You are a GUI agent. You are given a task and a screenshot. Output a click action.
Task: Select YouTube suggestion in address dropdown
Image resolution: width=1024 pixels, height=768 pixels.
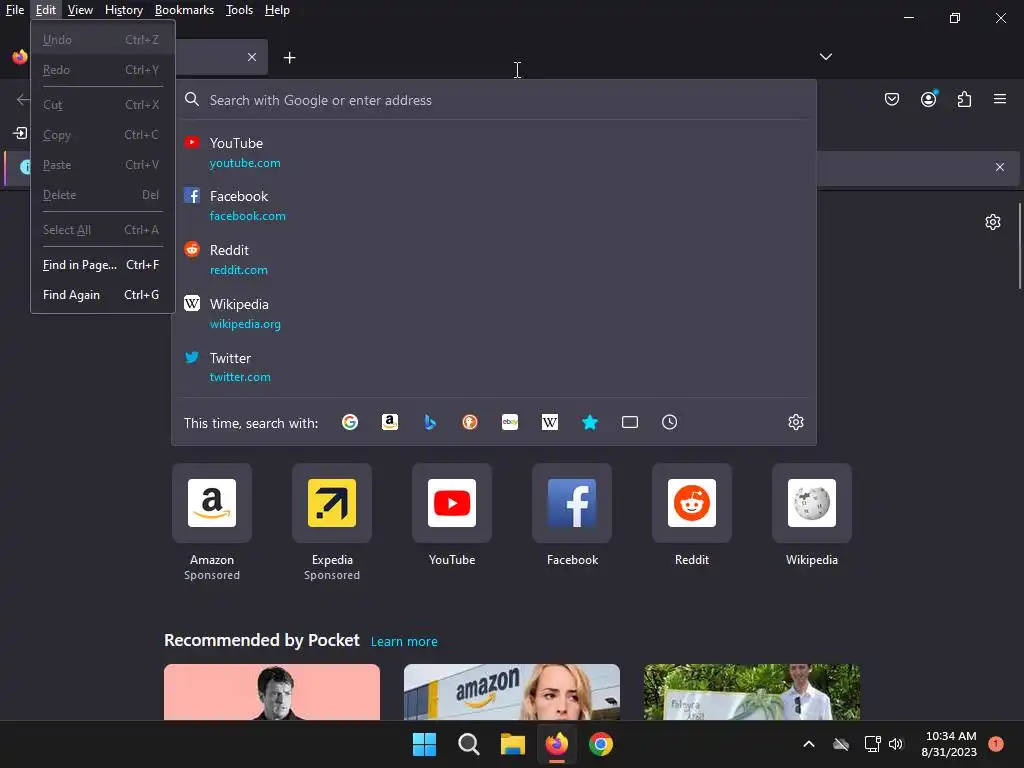coord(494,153)
